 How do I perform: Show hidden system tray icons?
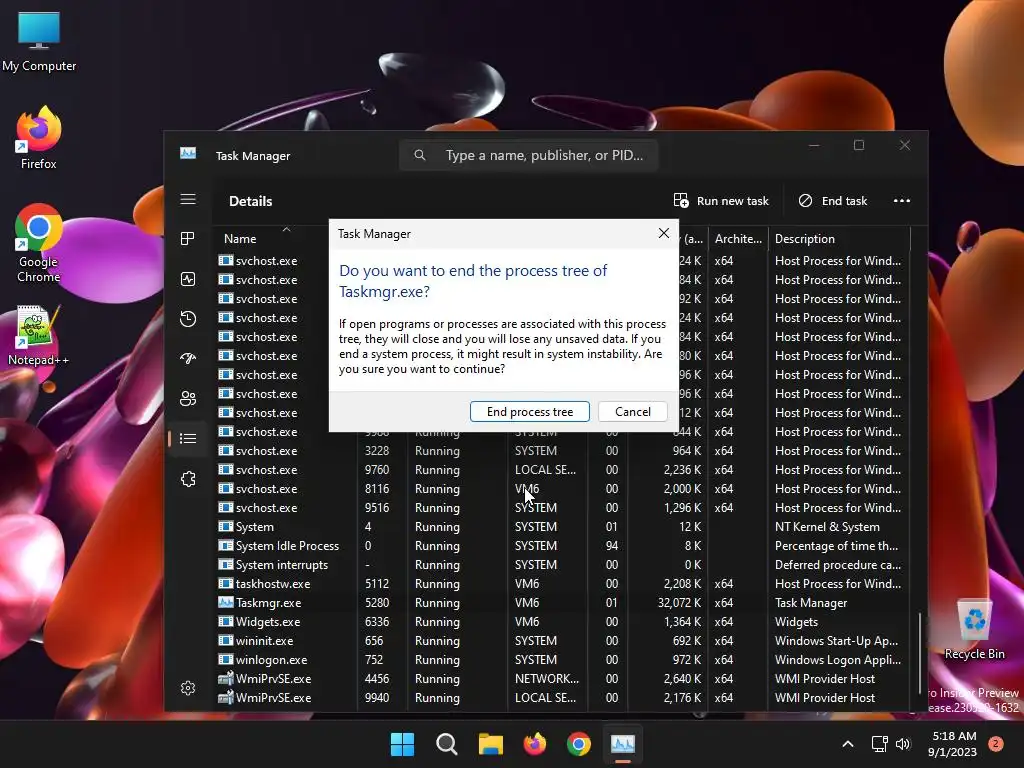[848, 744]
